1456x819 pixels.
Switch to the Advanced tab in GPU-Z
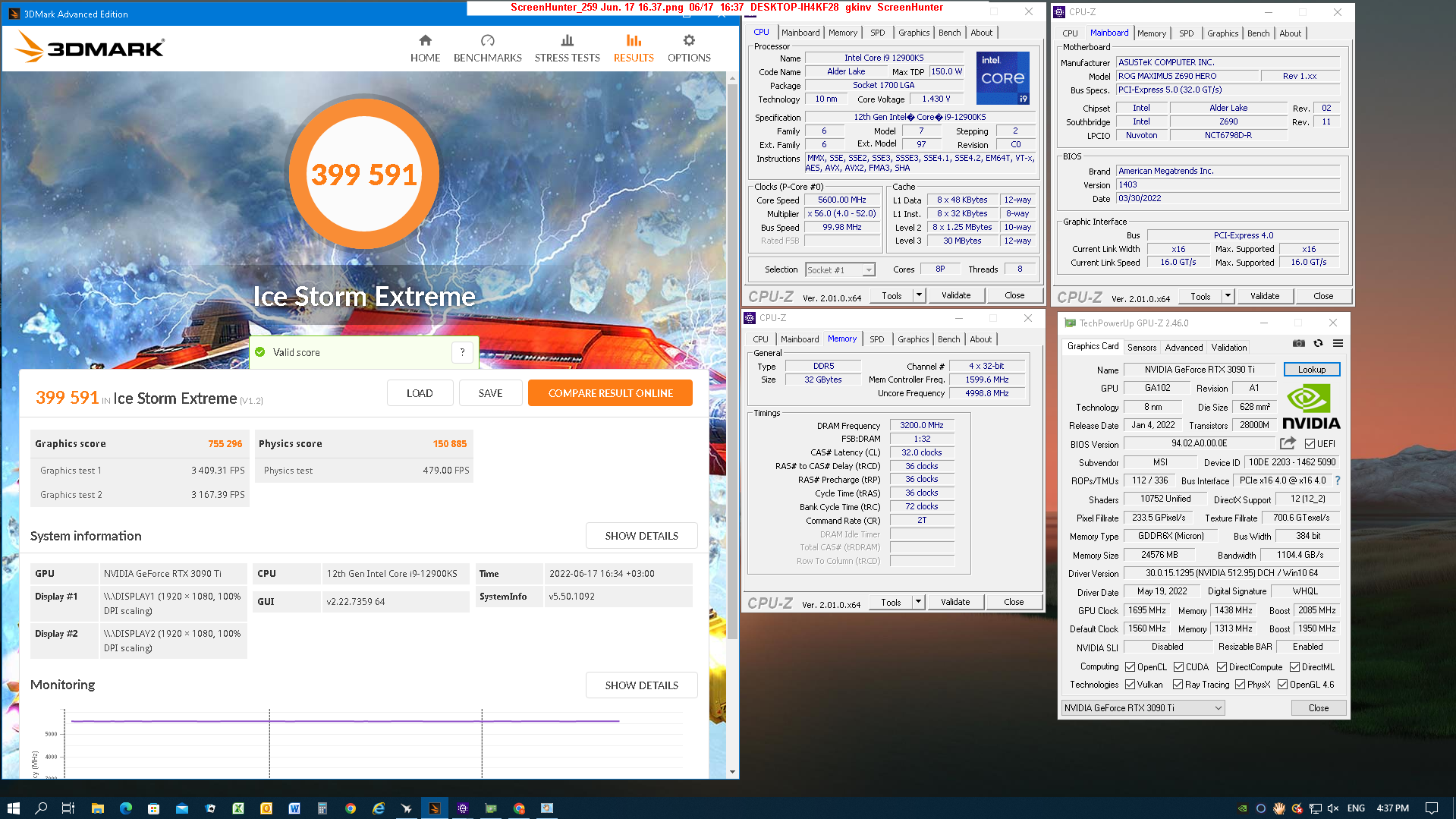pos(1184,347)
